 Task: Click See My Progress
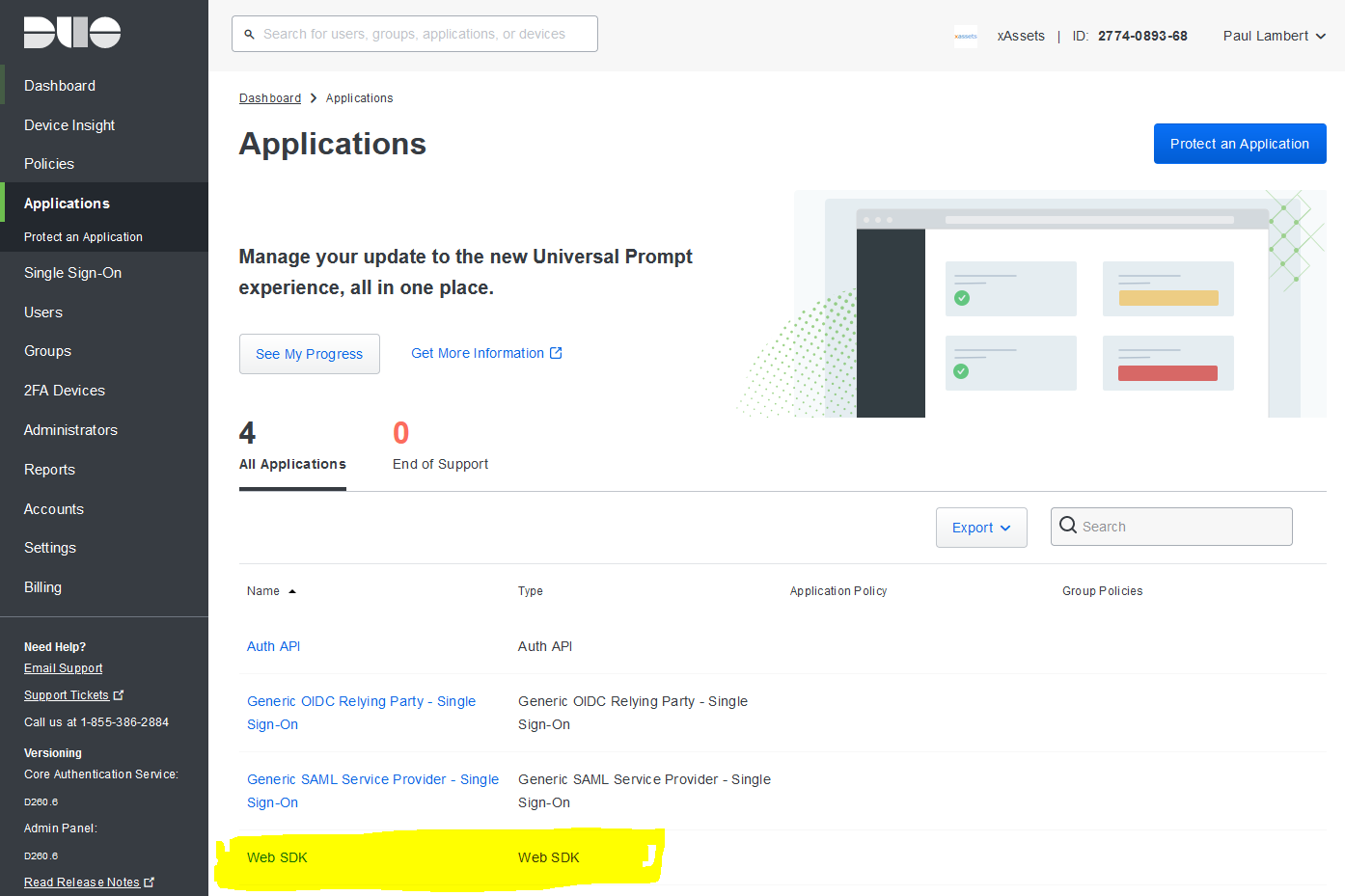click(x=309, y=353)
